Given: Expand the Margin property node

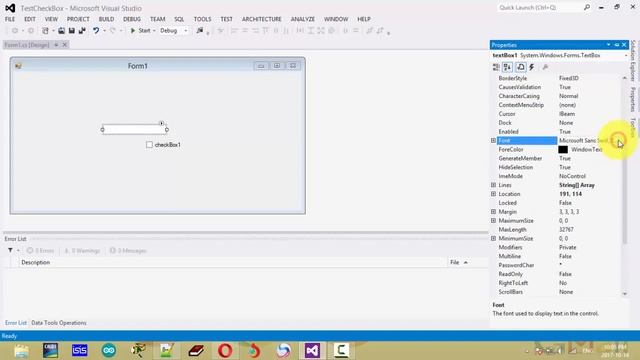Looking at the screenshot, I should (493, 212).
